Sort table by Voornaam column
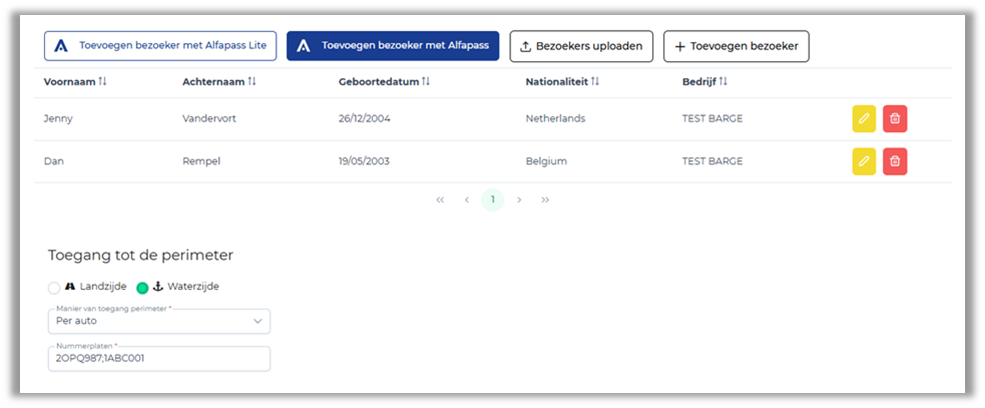 102,81
